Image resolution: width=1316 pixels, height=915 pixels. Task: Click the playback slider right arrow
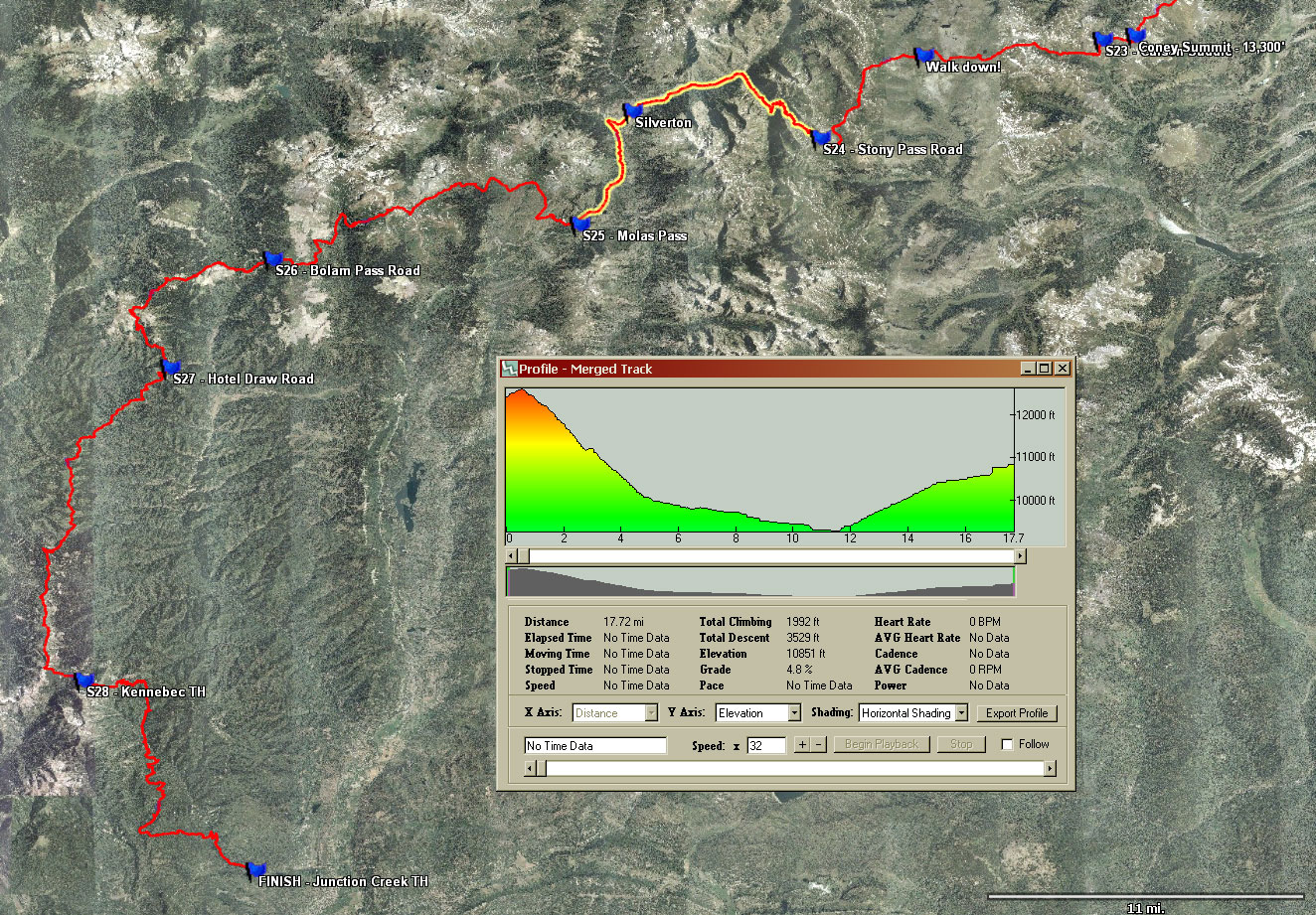click(x=1050, y=768)
